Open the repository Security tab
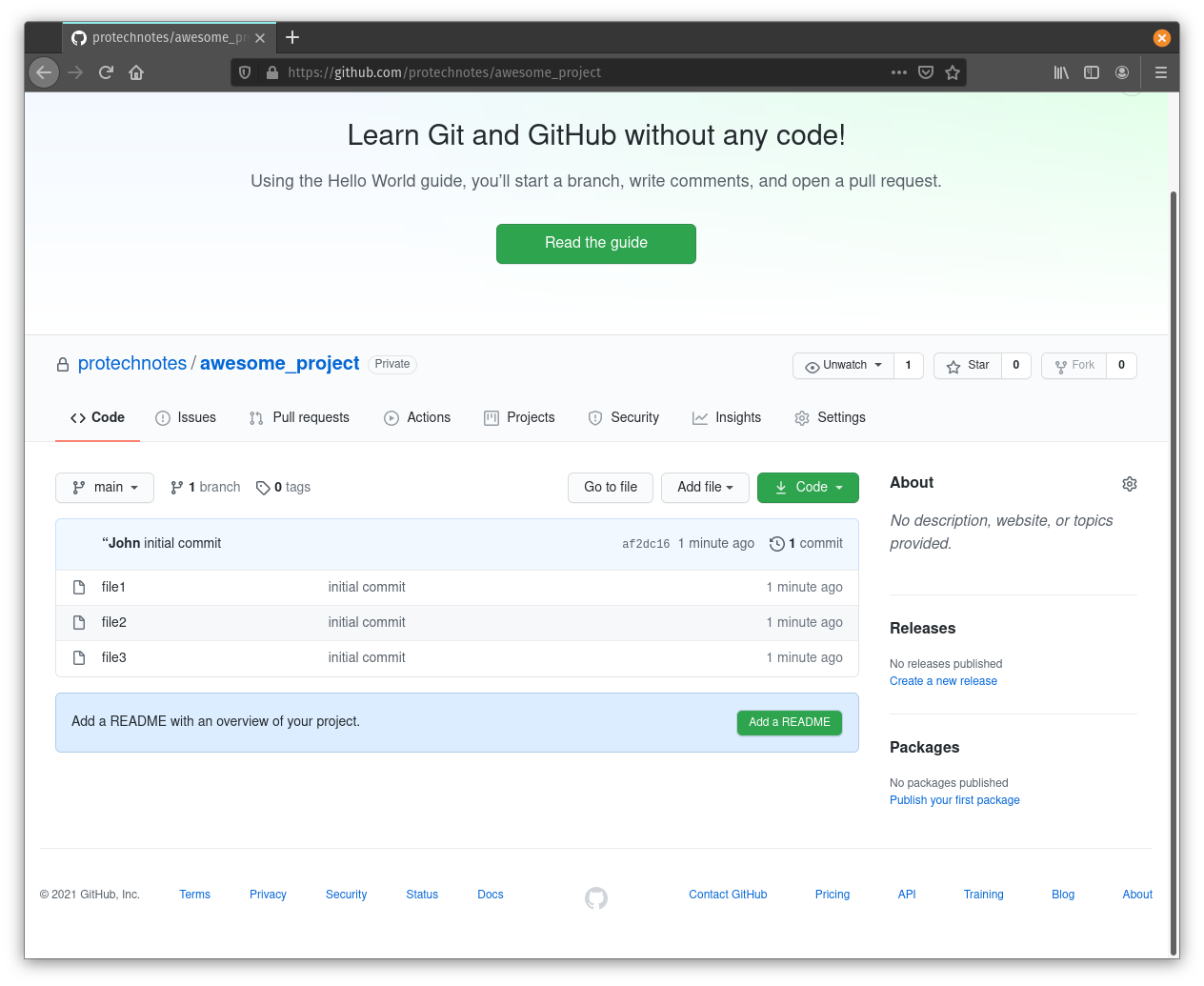The image size is (1204, 986). (624, 418)
